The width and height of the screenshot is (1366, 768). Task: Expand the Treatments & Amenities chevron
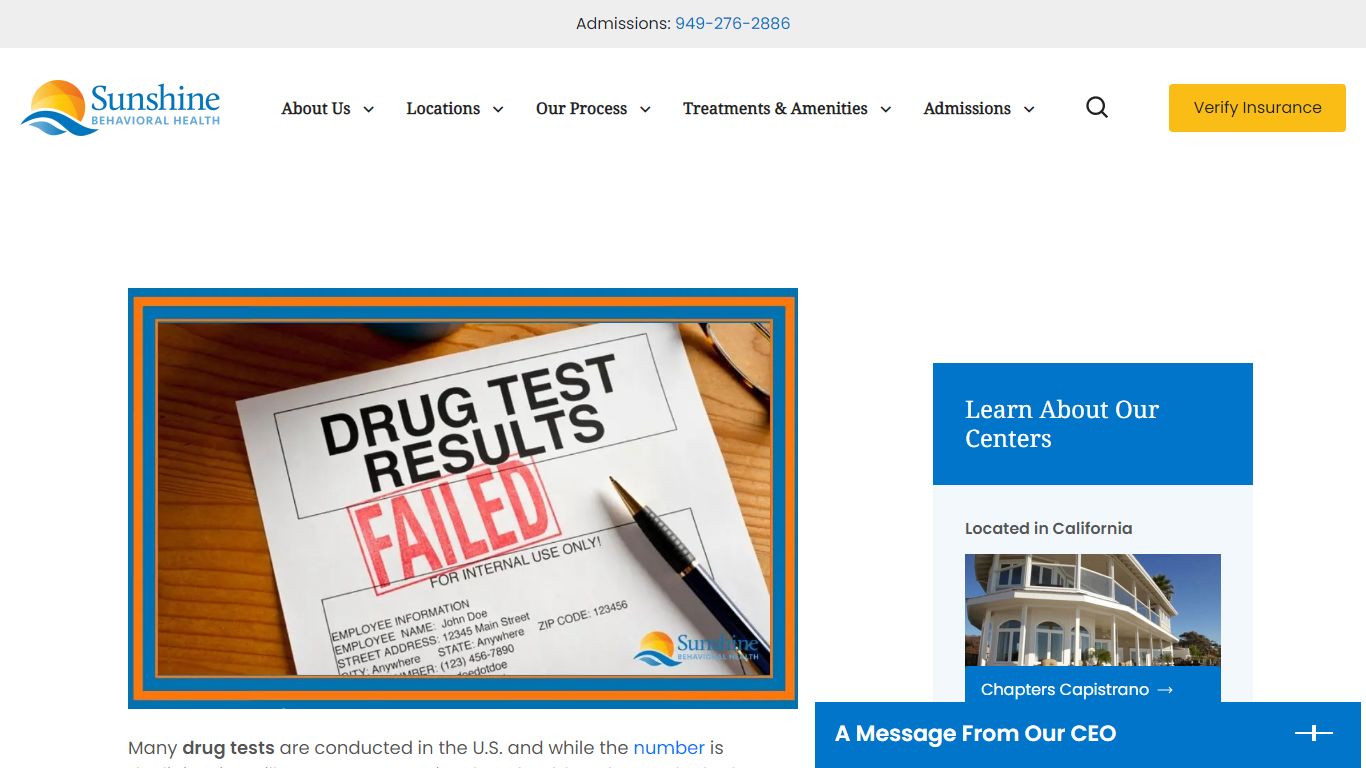click(885, 109)
